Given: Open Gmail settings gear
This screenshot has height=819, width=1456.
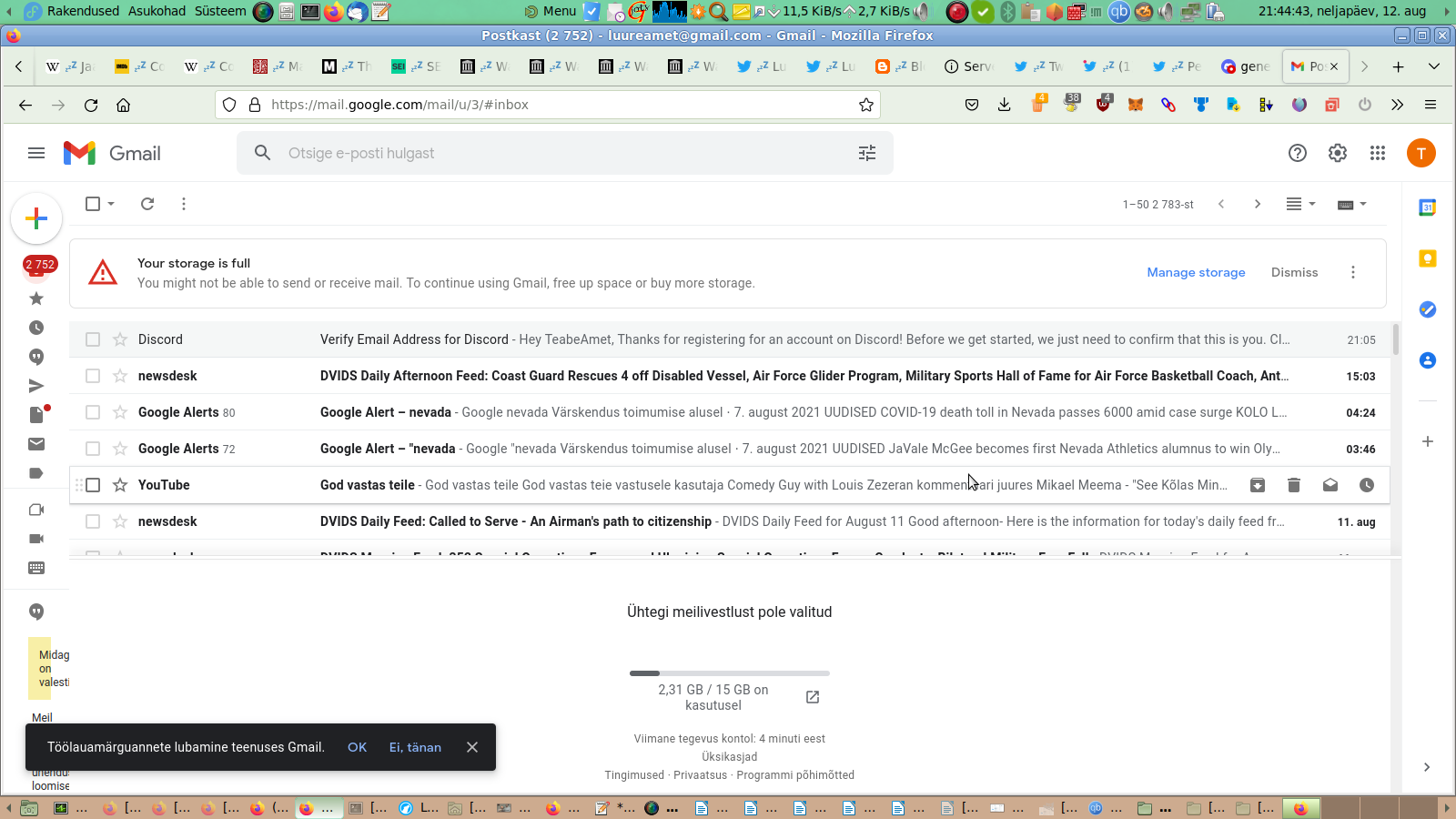Looking at the screenshot, I should (1338, 153).
